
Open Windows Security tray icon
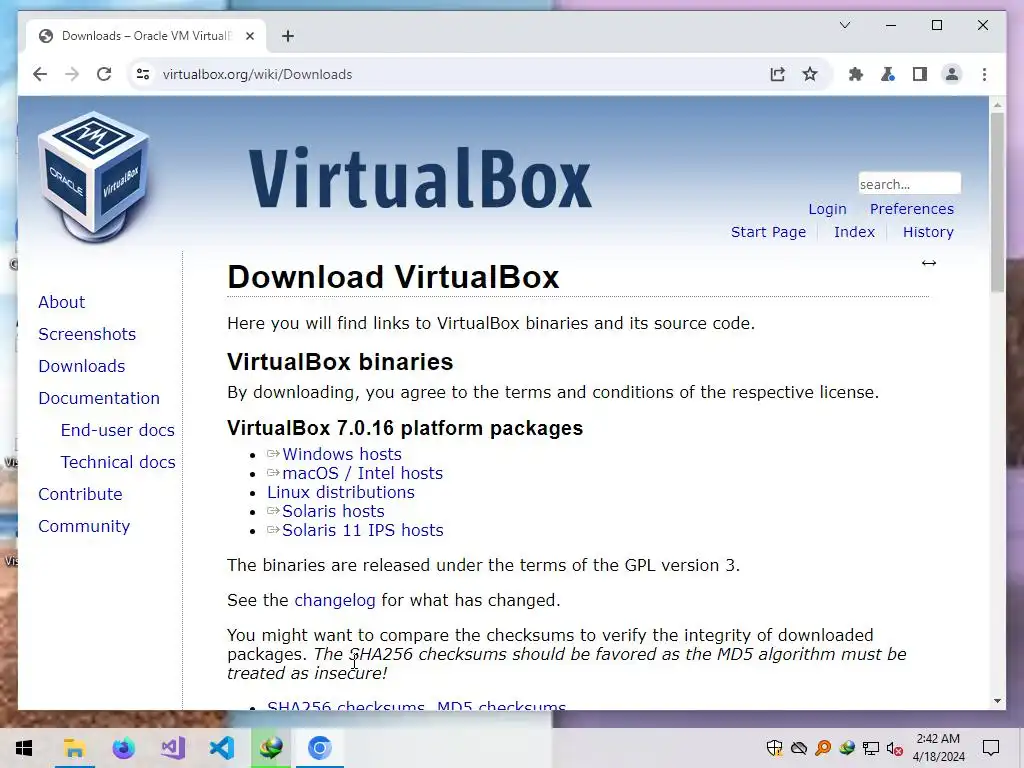pos(775,748)
